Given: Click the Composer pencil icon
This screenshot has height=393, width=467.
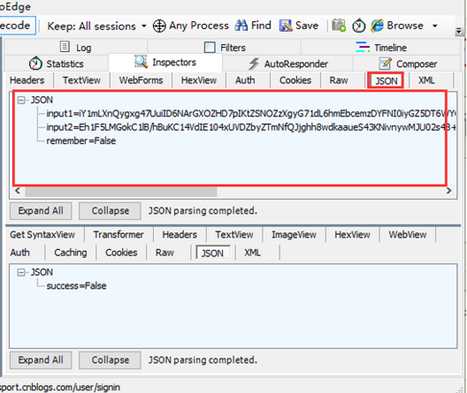Looking at the screenshot, I should coord(385,63).
